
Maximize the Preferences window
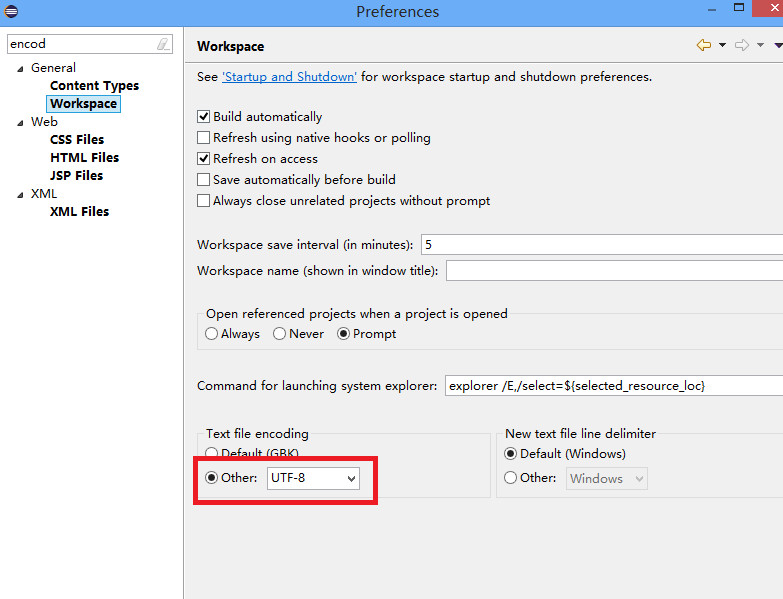point(739,7)
